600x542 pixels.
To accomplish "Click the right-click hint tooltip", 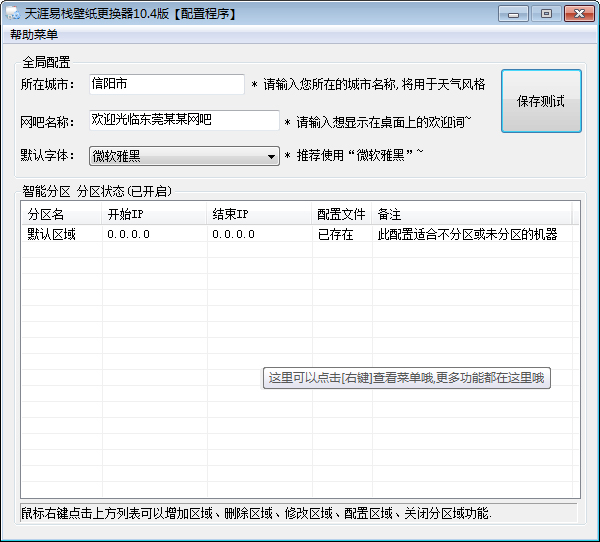I will pos(407,378).
